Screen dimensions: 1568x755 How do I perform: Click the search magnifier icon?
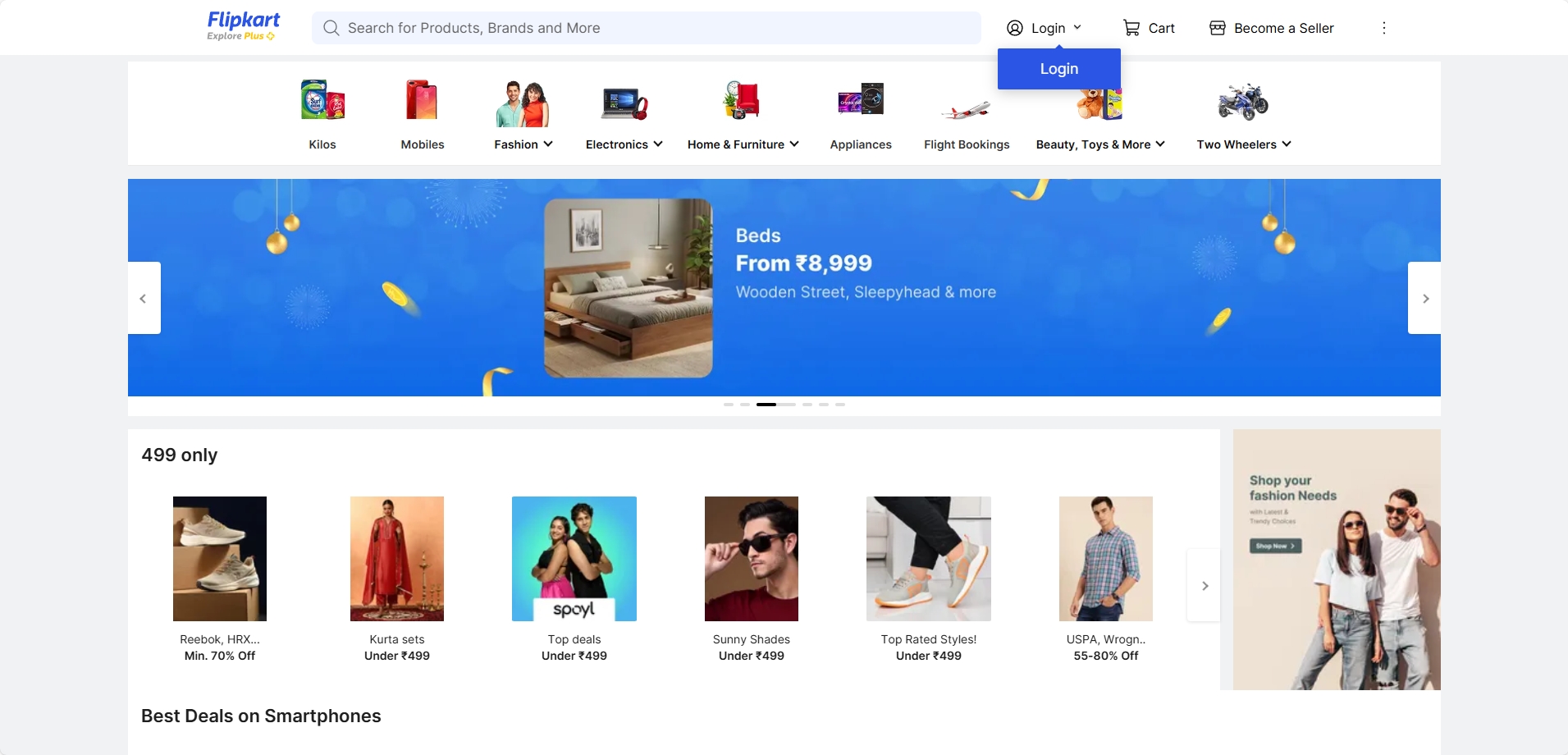click(331, 28)
